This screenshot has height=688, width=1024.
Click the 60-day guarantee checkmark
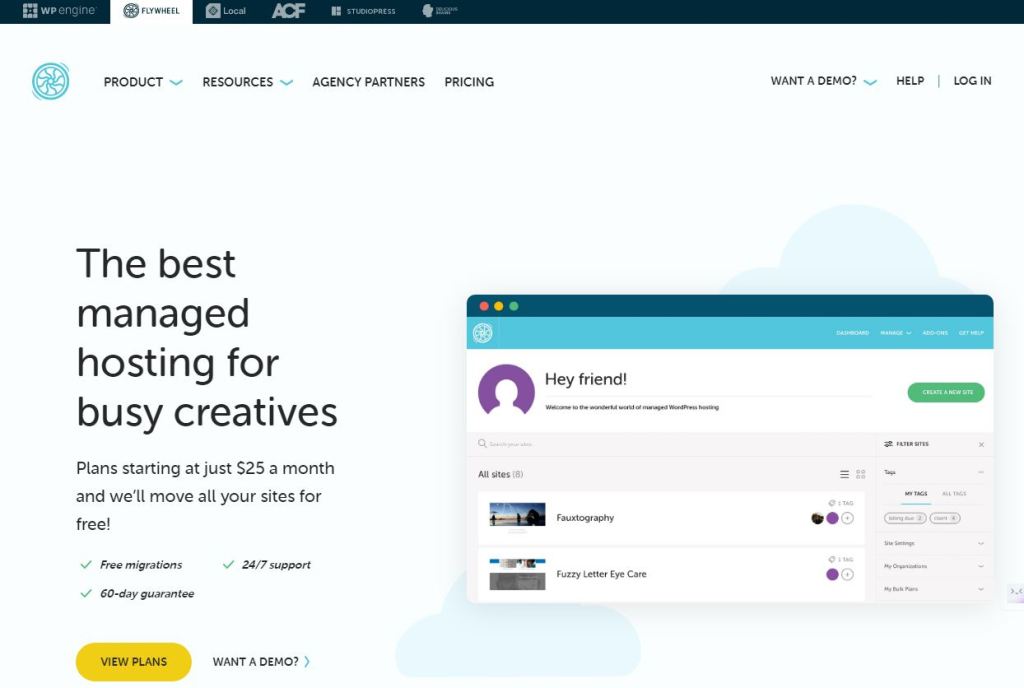click(x=86, y=593)
